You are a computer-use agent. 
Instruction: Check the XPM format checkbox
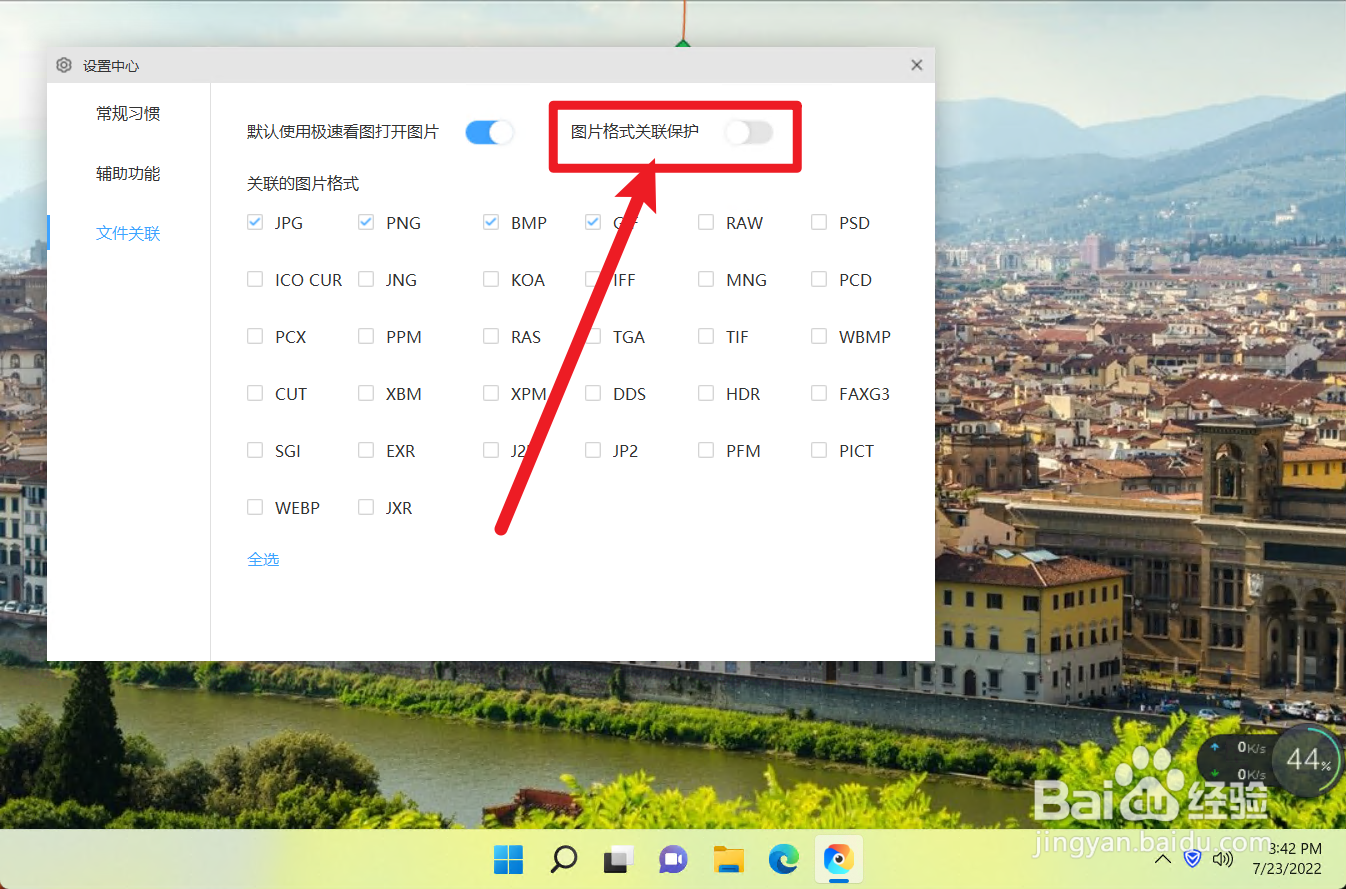[x=491, y=393]
